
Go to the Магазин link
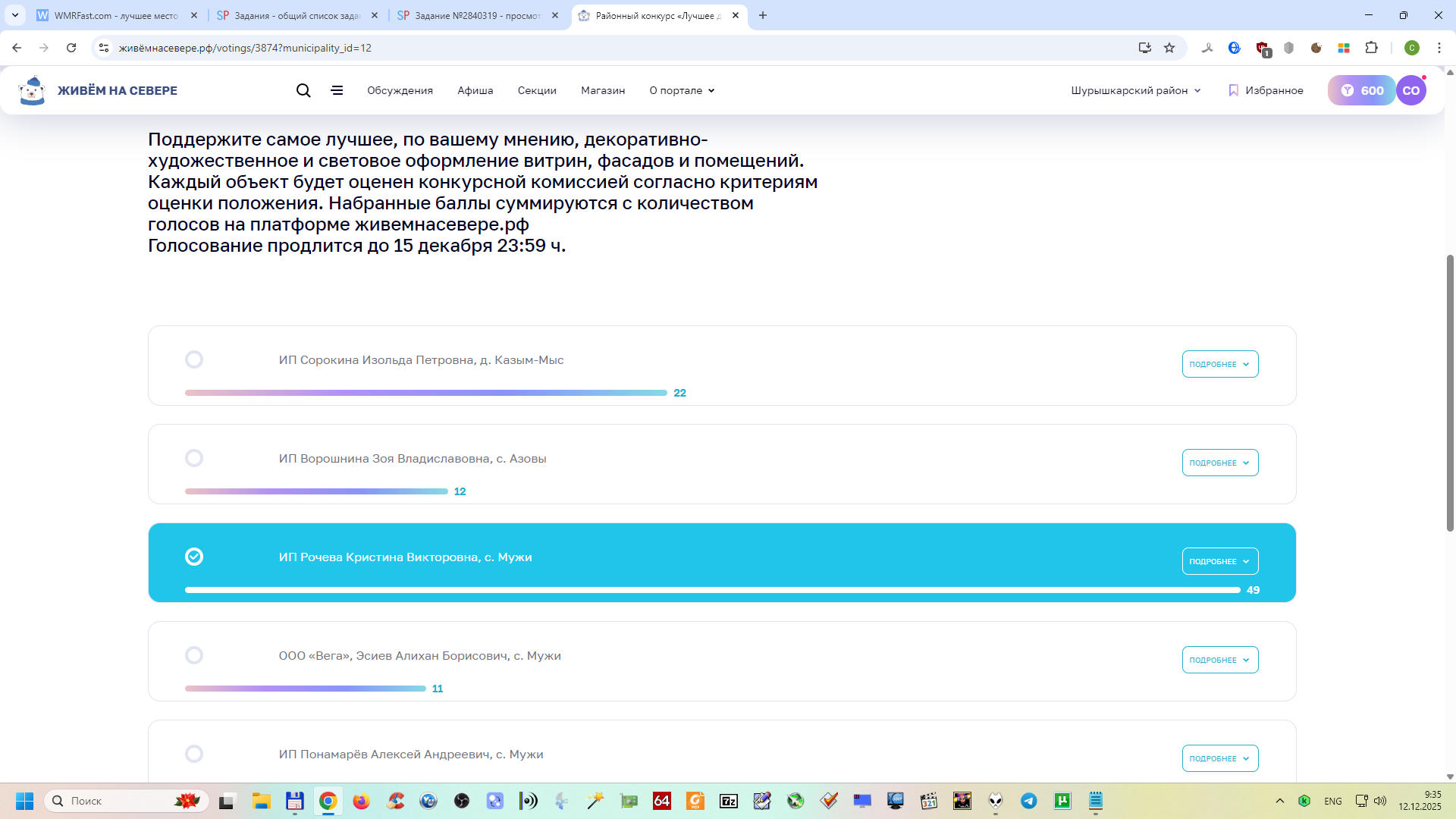pyautogui.click(x=603, y=90)
